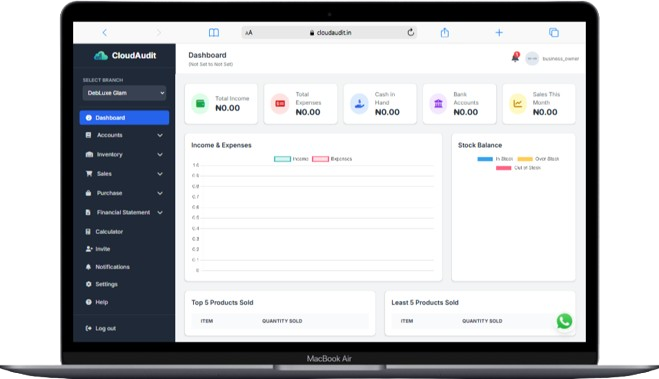Open the Accounts sidebar menu
This screenshot has width=659, height=379.
pyautogui.click(x=124, y=135)
